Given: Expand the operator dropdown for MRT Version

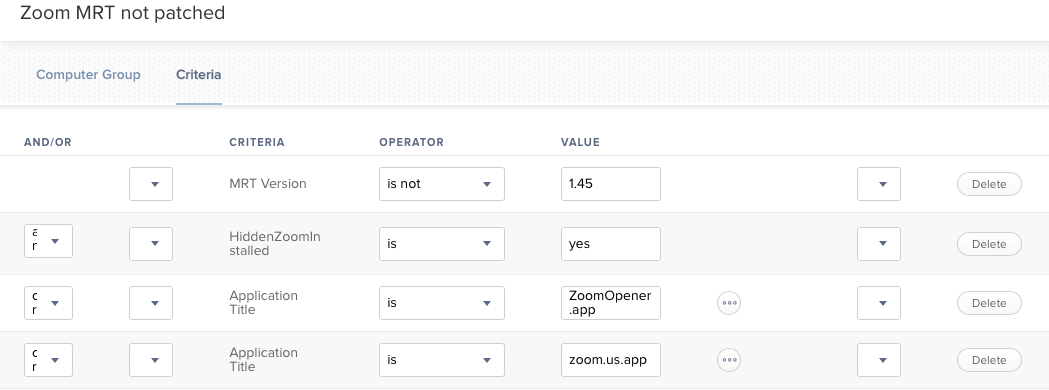Looking at the screenshot, I should tap(442, 184).
